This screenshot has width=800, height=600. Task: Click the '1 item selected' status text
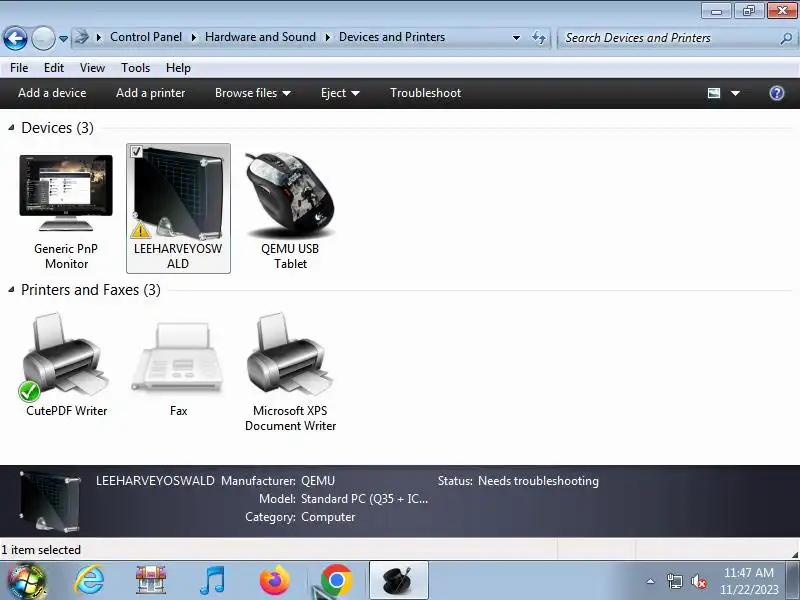point(41,549)
